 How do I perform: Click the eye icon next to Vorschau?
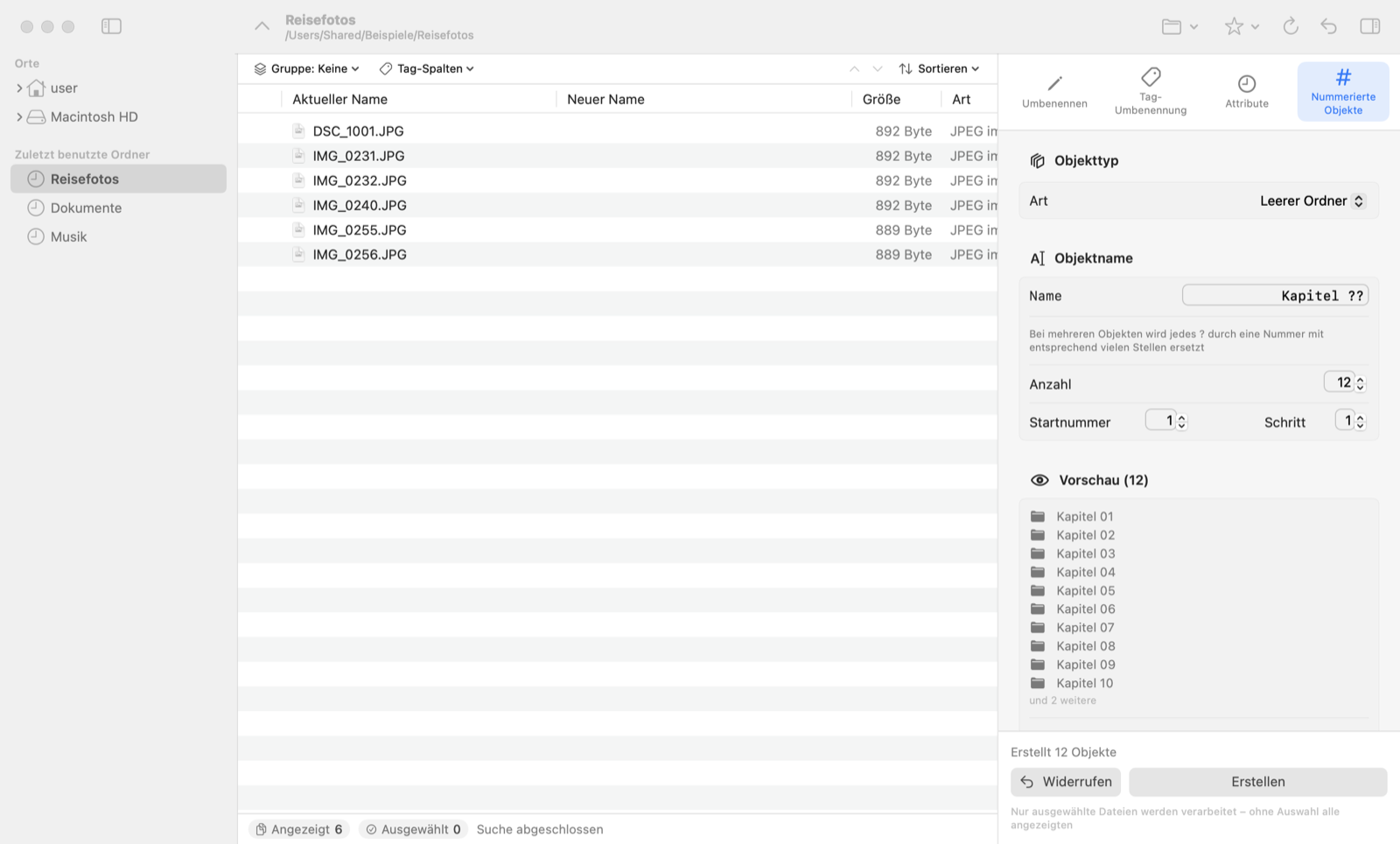click(1039, 480)
